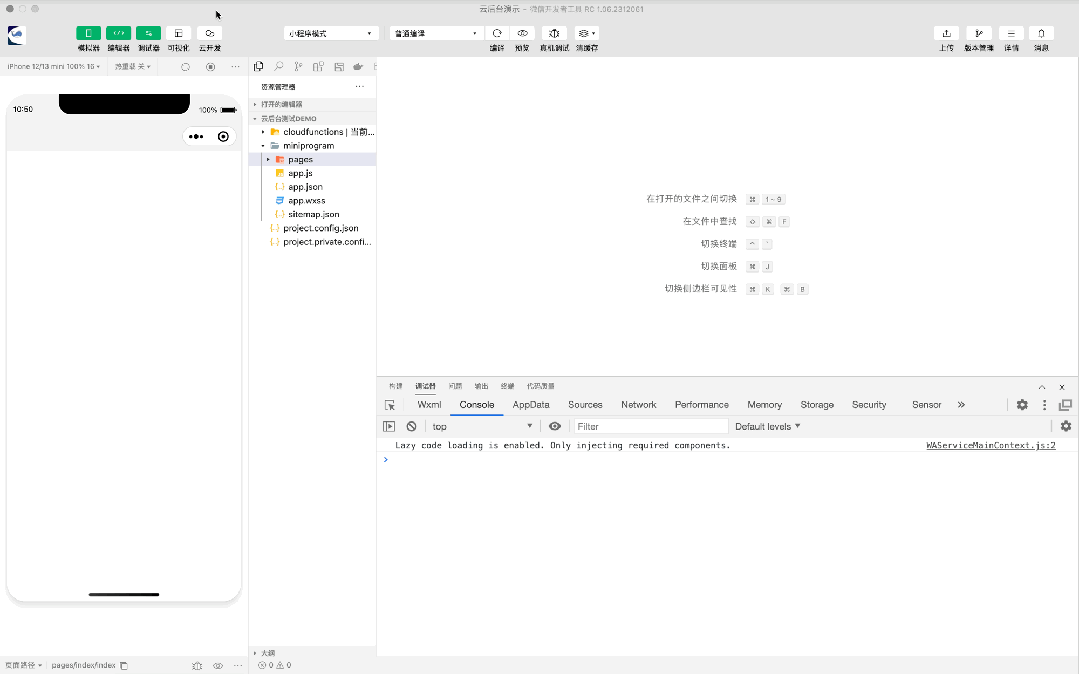This screenshot has width=1079, height=674.
Task: Open the 清缓存 clear cache dropdown
Action: click(586, 33)
